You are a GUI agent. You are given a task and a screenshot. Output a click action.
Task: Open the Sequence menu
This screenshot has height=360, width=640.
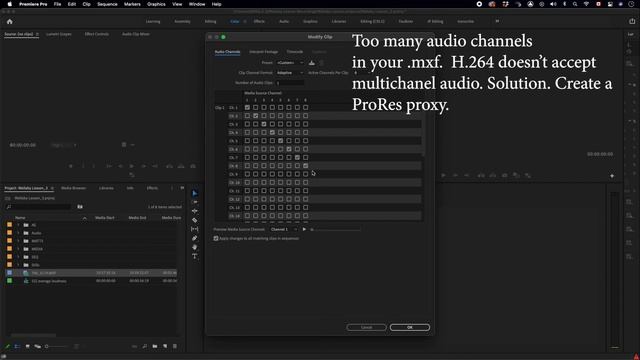point(107,4)
